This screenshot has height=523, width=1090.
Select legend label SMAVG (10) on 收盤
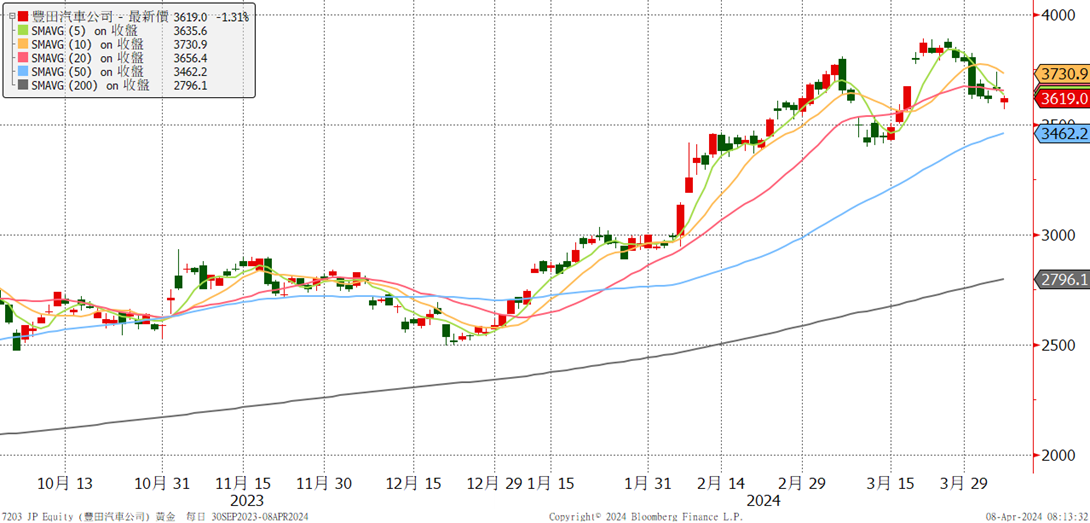point(88,44)
